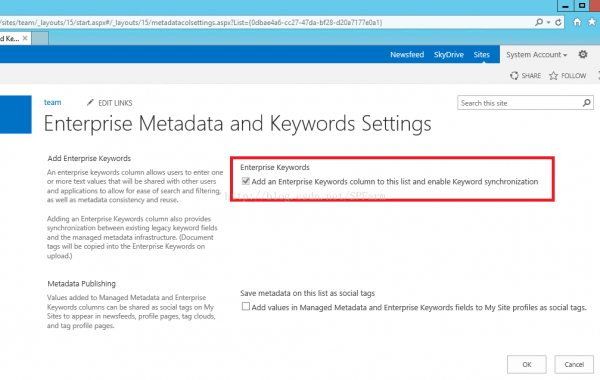Open the settings gear menu

[x=583, y=54]
